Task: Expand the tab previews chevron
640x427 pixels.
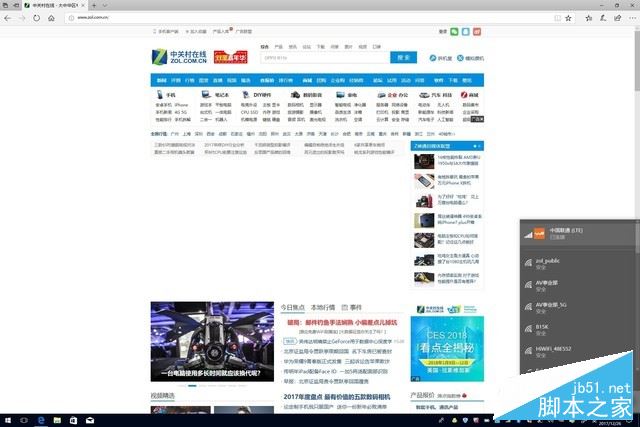Action: click(104, 5)
